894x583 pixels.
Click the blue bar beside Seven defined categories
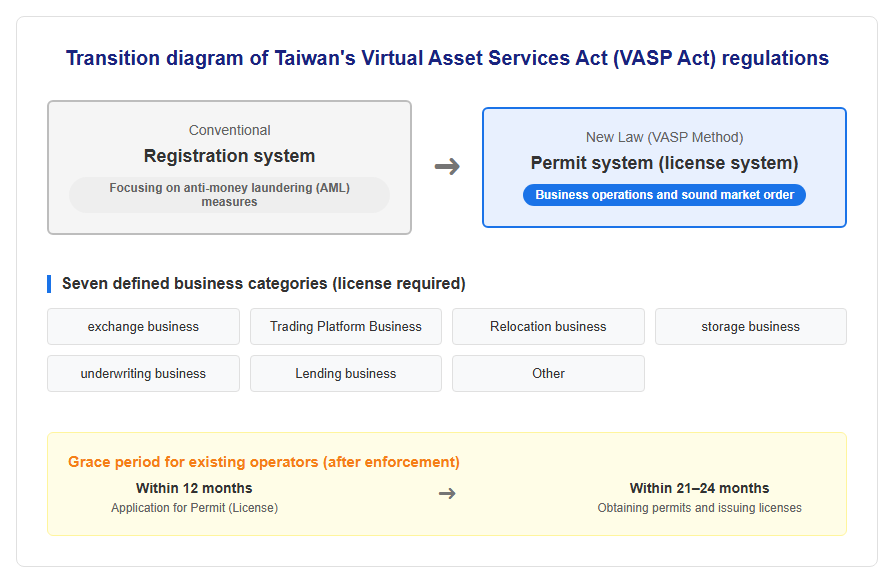click(49, 284)
